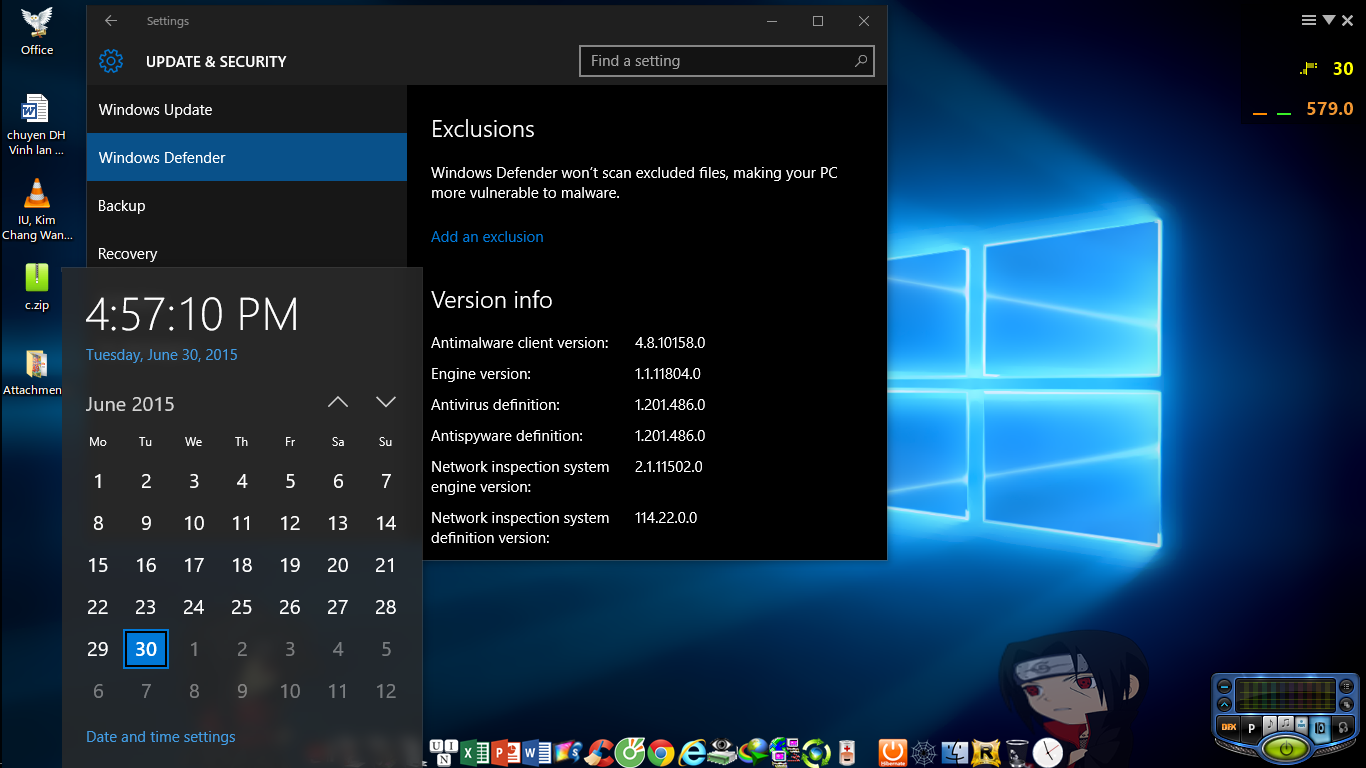Go back using the Settings back arrow
This screenshot has width=1366, height=768.
[x=111, y=21]
